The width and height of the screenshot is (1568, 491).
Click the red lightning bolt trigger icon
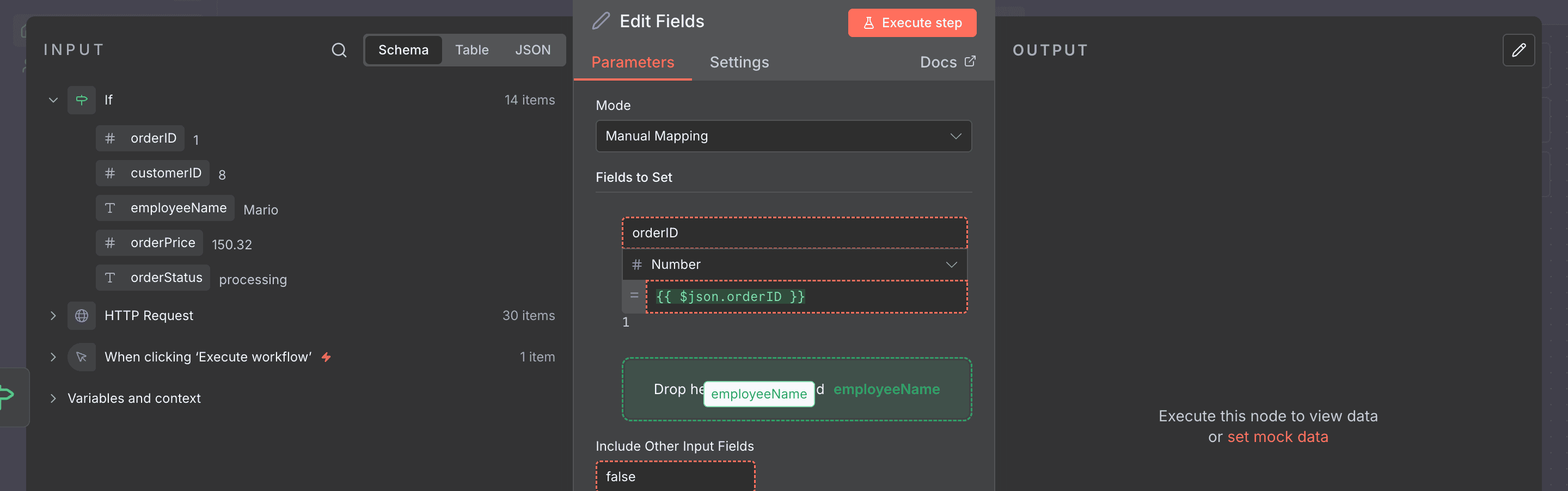(326, 357)
